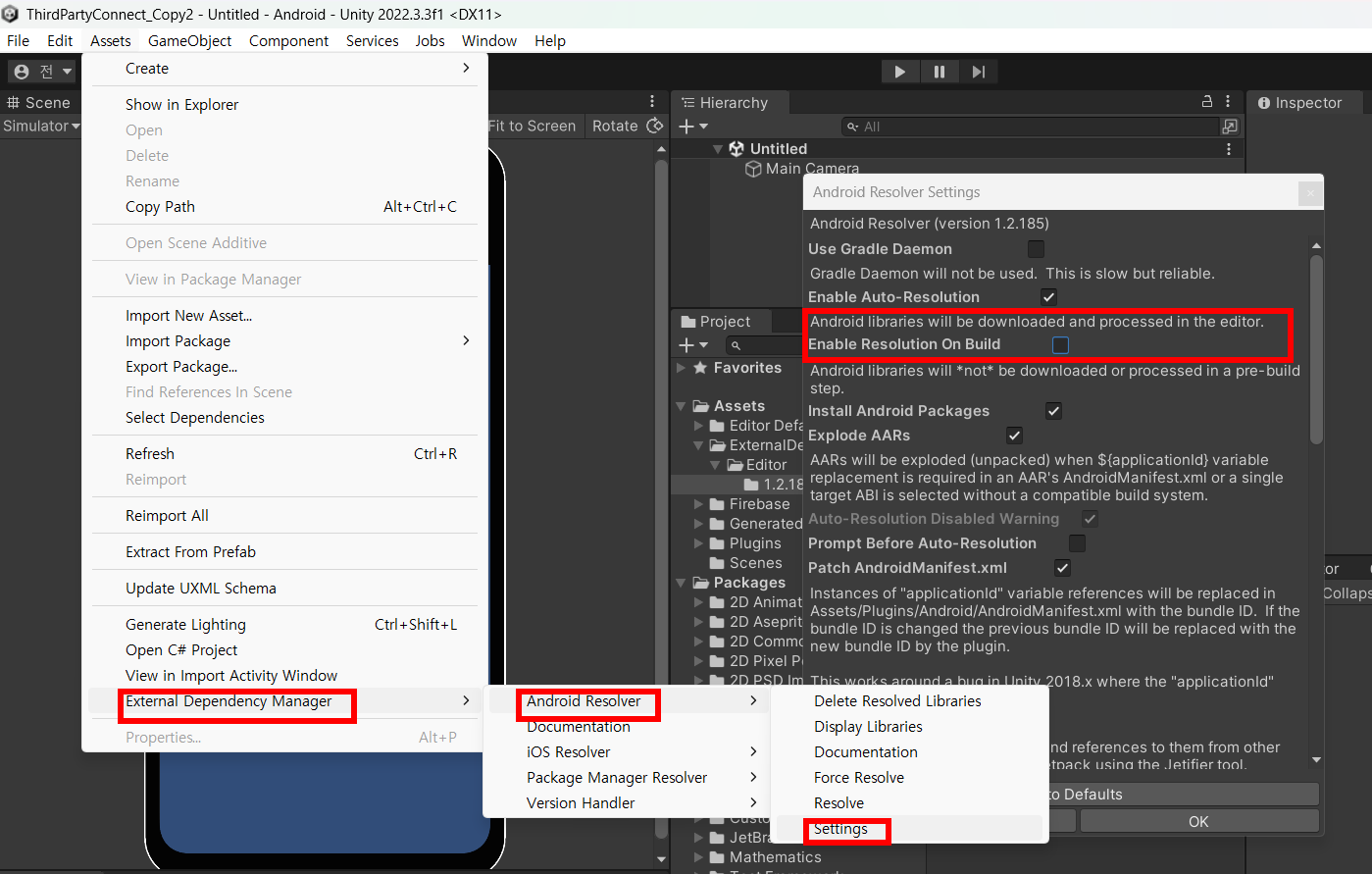Open the Create submenu in Assets menu
Image resolution: width=1372 pixels, height=874 pixels.
tap(284, 69)
